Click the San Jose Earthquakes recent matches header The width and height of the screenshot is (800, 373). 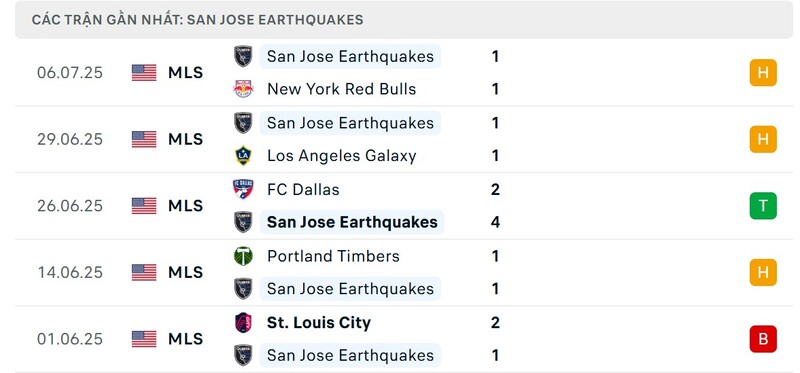tap(197, 20)
